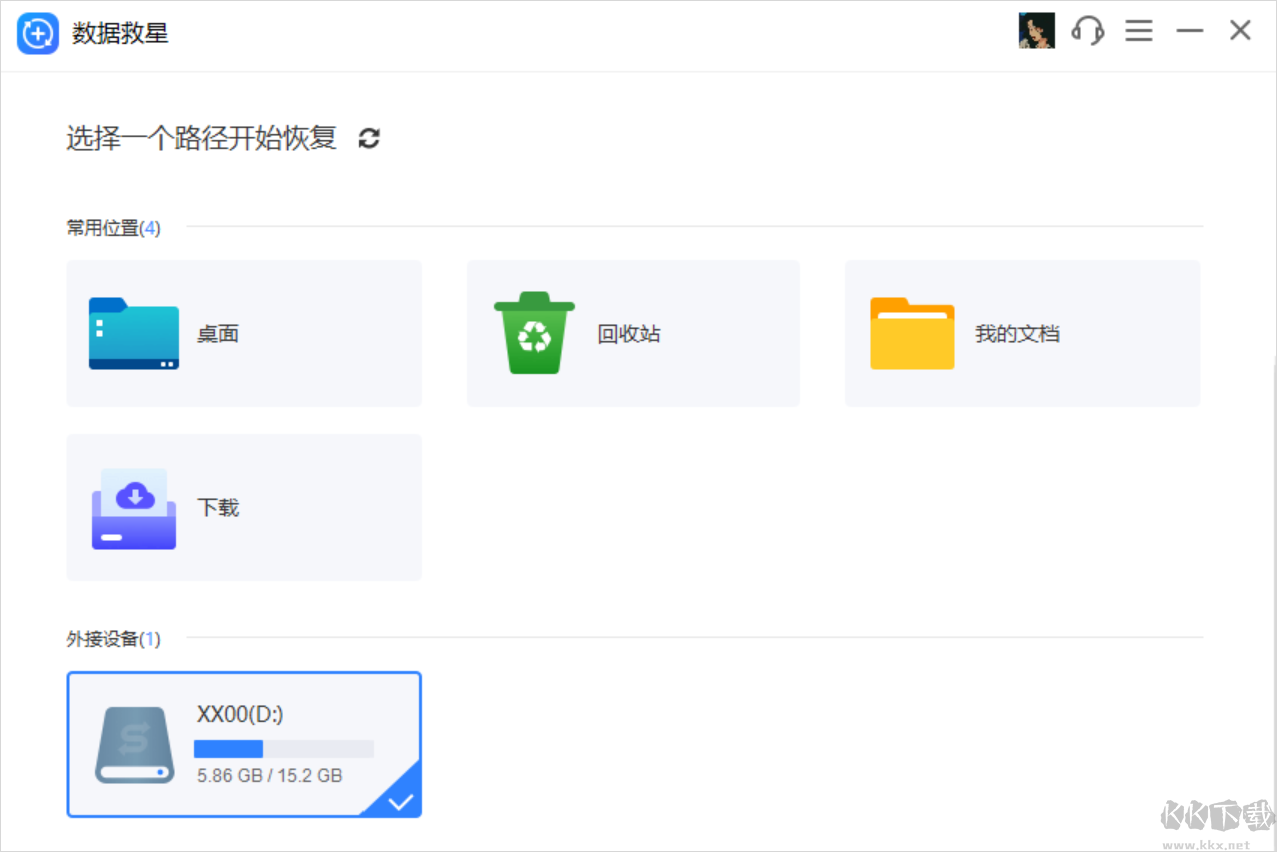Expand the 常用位置(4) section

pyautogui.click(x=112, y=227)
